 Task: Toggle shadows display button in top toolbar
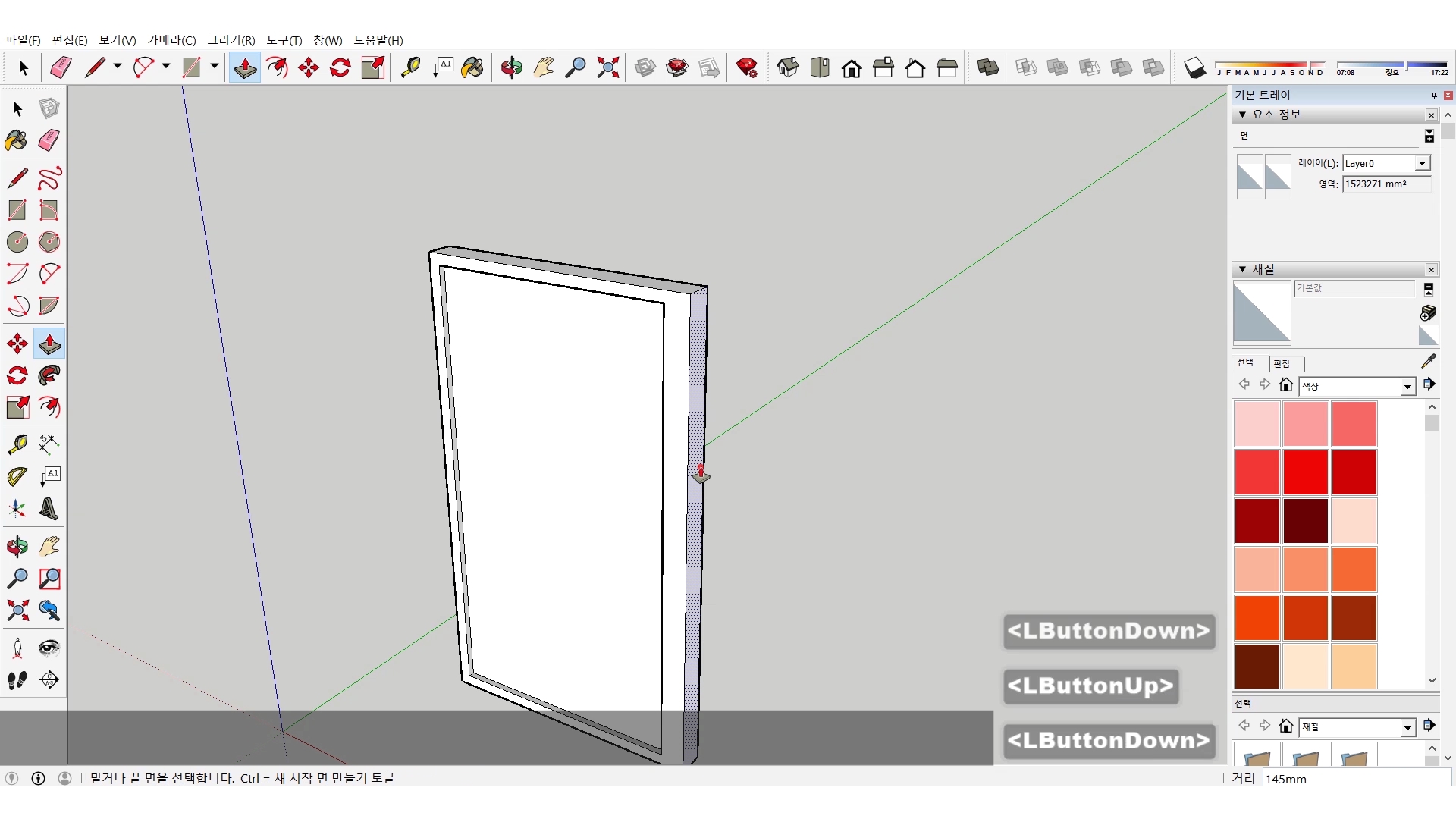(x=1194, y=67)
